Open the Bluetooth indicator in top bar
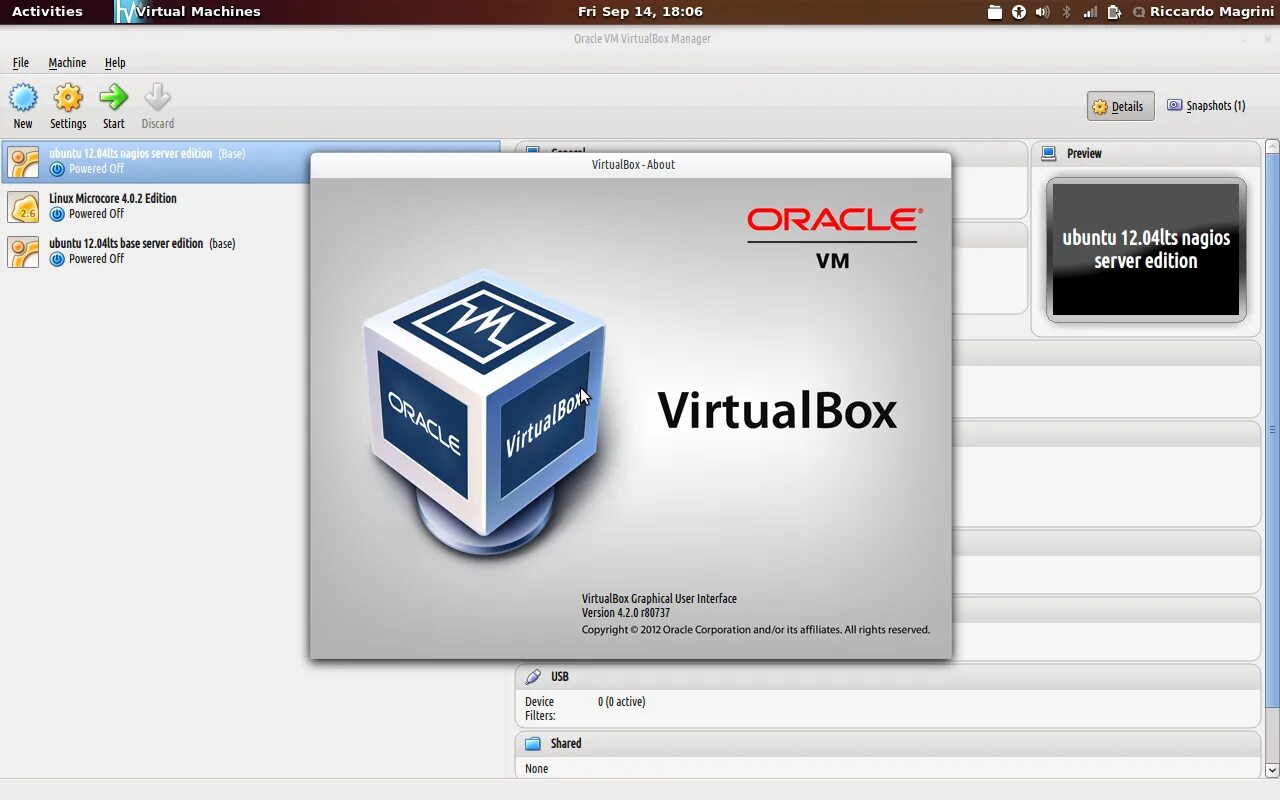1280x800 pixels. point(1066,12)
